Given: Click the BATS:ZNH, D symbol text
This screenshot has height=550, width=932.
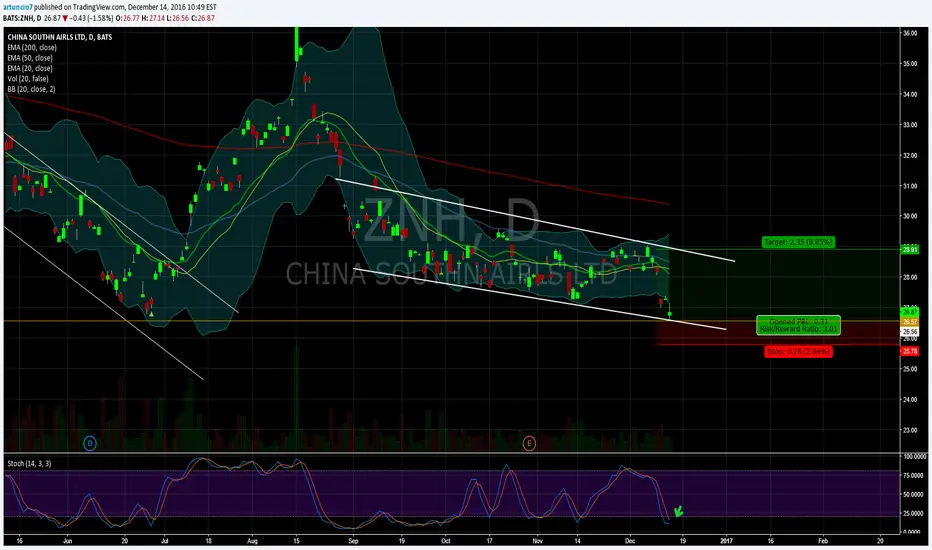Looking at the screenshot, I should [22, 18].
